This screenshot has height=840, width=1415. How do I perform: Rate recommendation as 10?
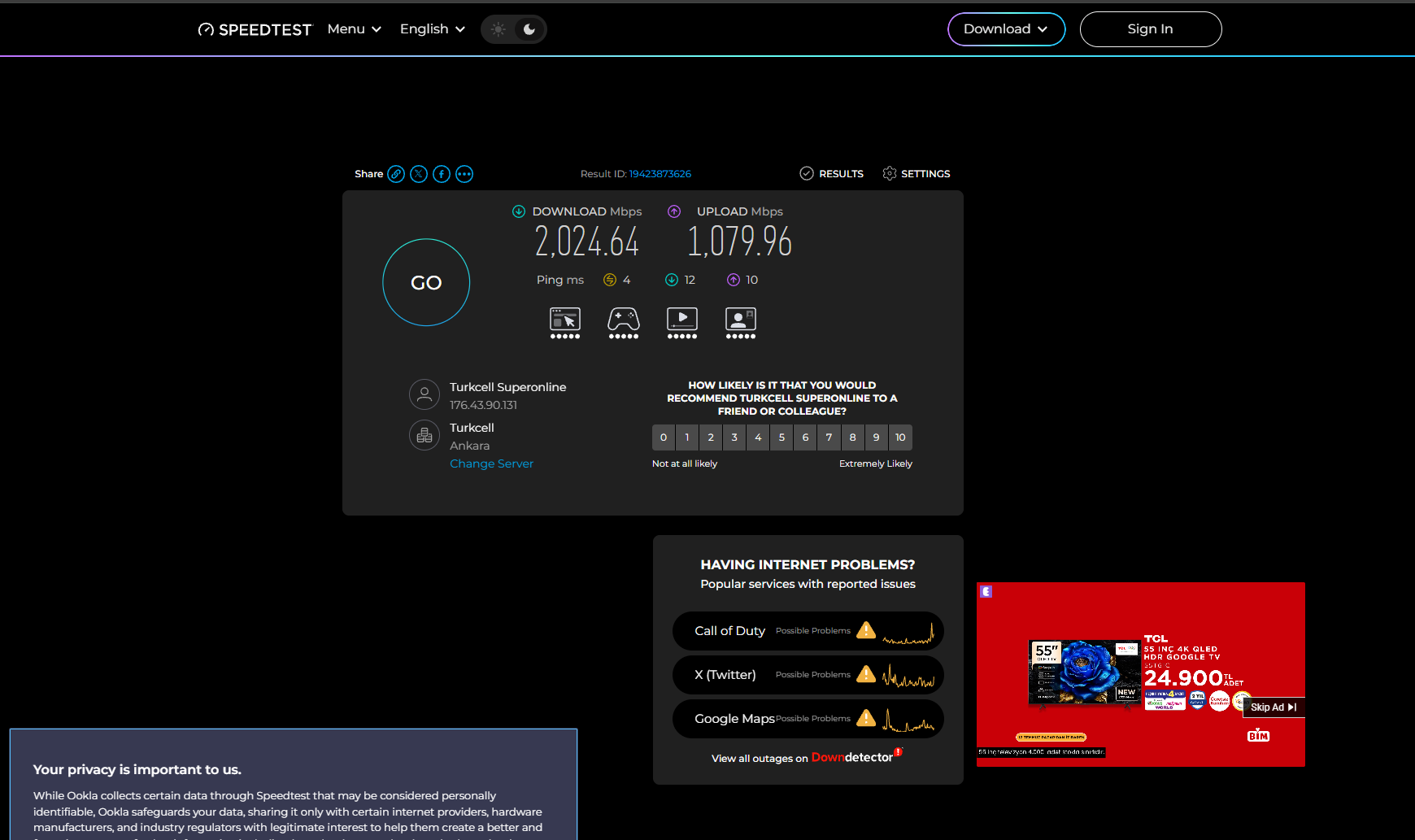[x=900, y=437]
